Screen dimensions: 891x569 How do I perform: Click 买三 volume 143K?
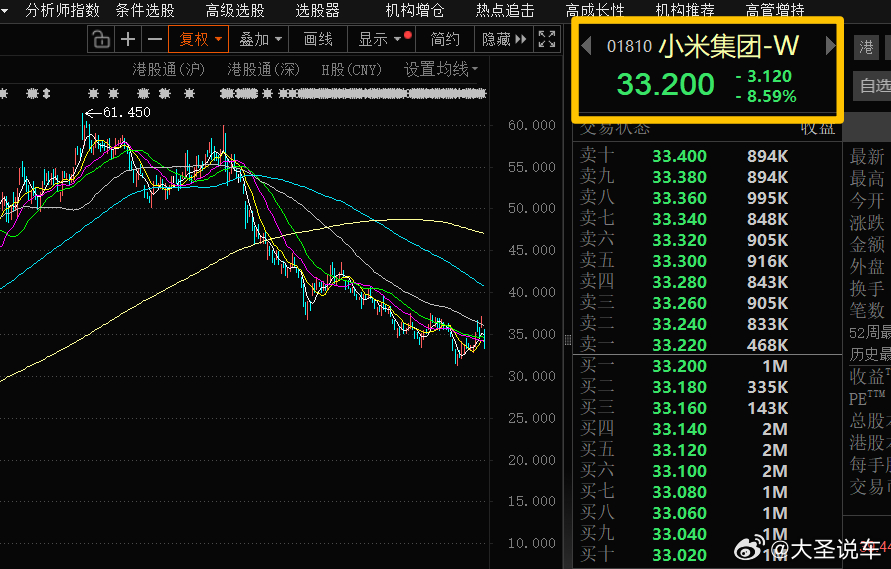(768, 408)
